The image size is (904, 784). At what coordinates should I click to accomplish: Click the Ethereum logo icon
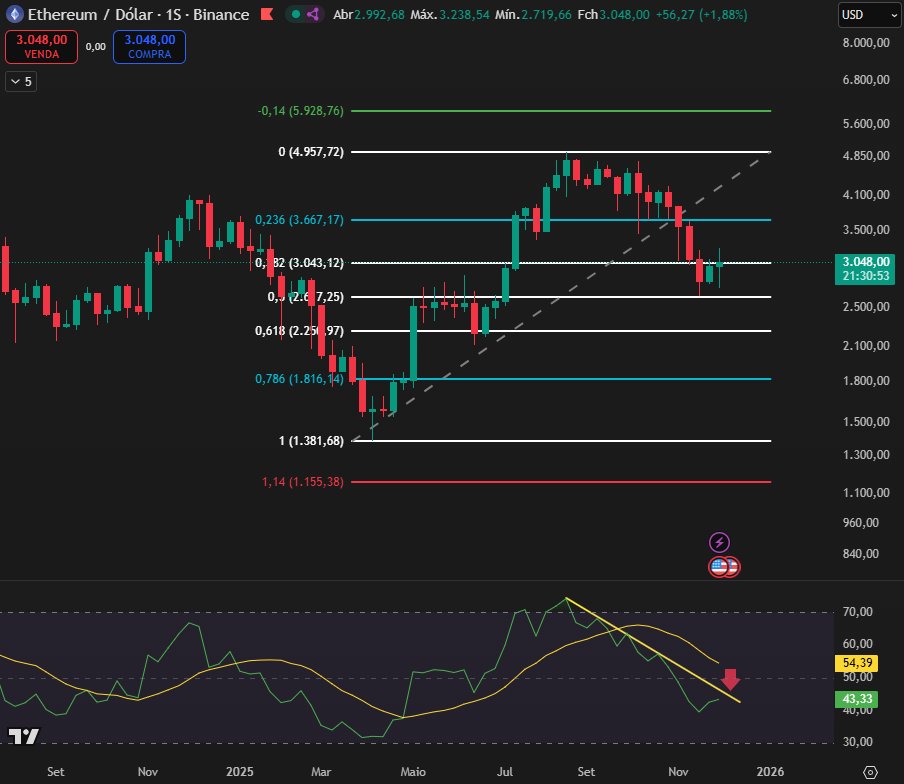(14, 14)
